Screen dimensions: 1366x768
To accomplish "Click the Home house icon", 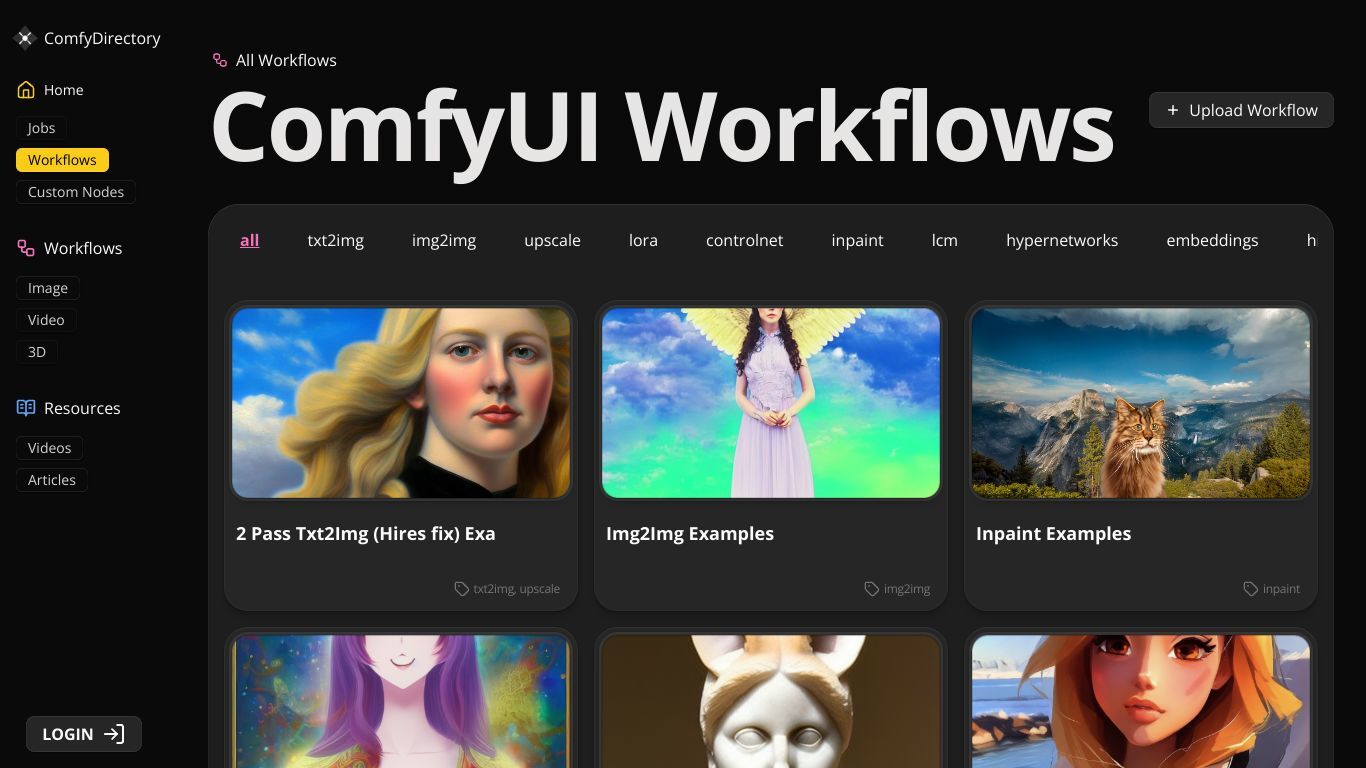I will (x=26, y=90).
